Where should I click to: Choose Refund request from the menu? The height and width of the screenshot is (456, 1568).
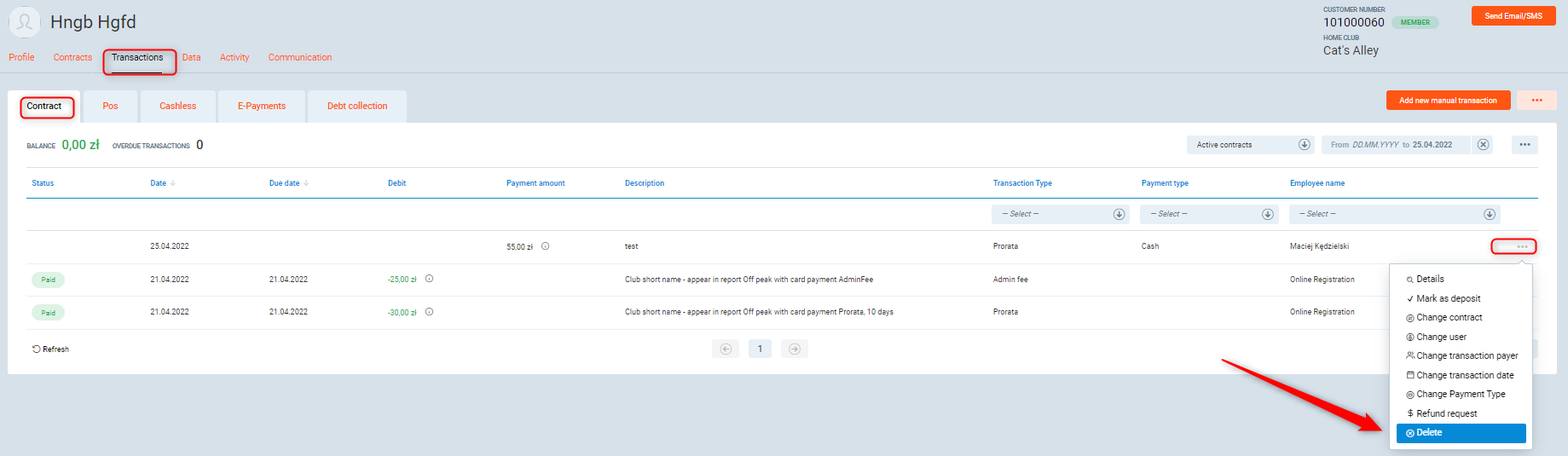click(x=1446, y=413)
